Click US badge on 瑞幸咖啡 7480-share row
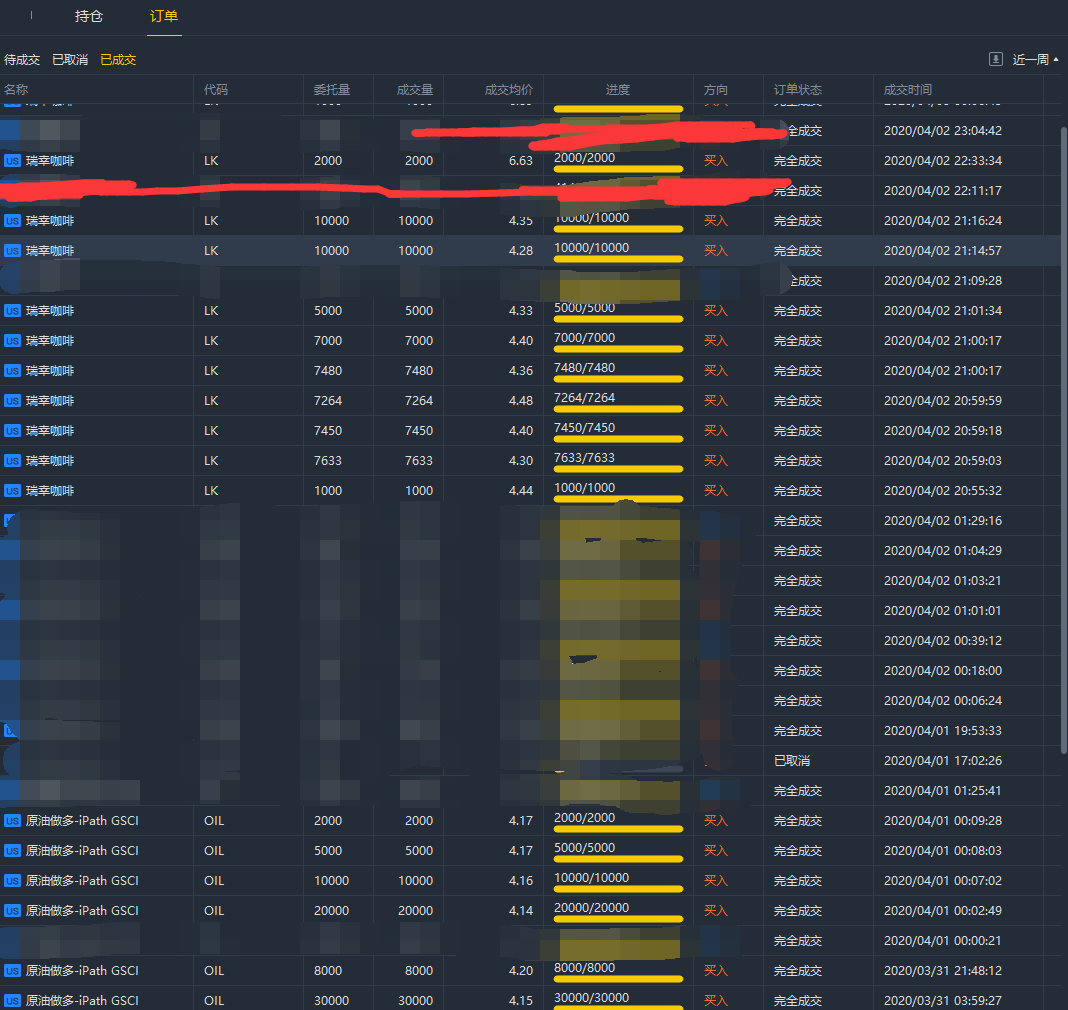 [12, 370]
